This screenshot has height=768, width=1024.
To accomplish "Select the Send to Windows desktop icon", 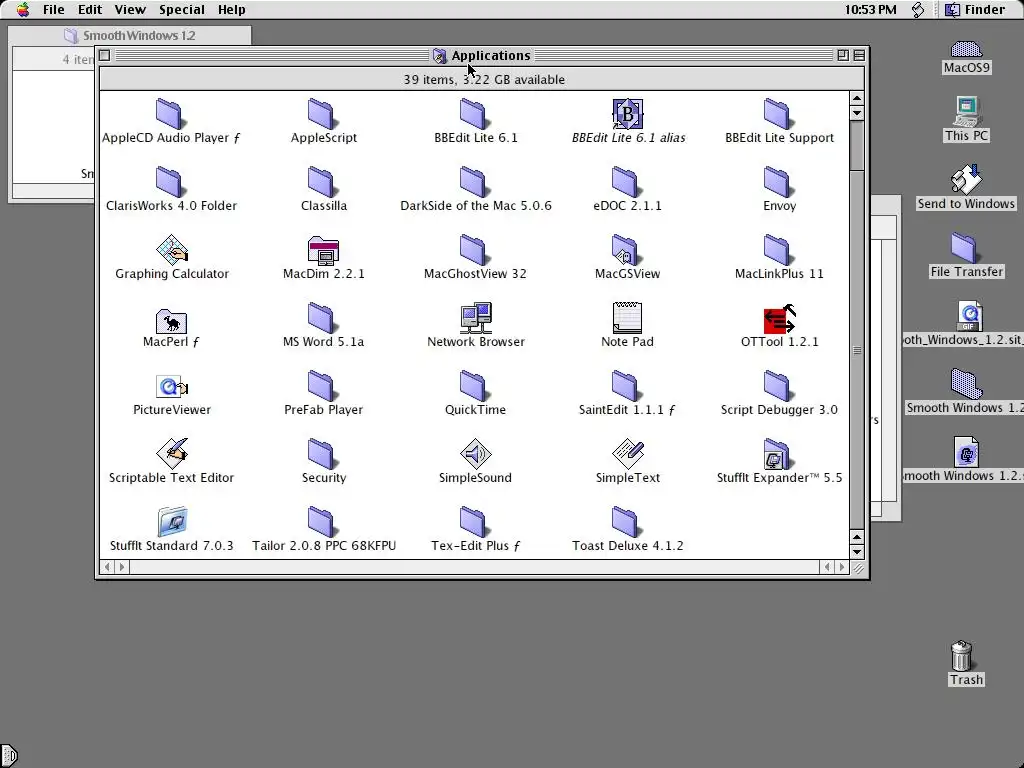I will (966, 179).
